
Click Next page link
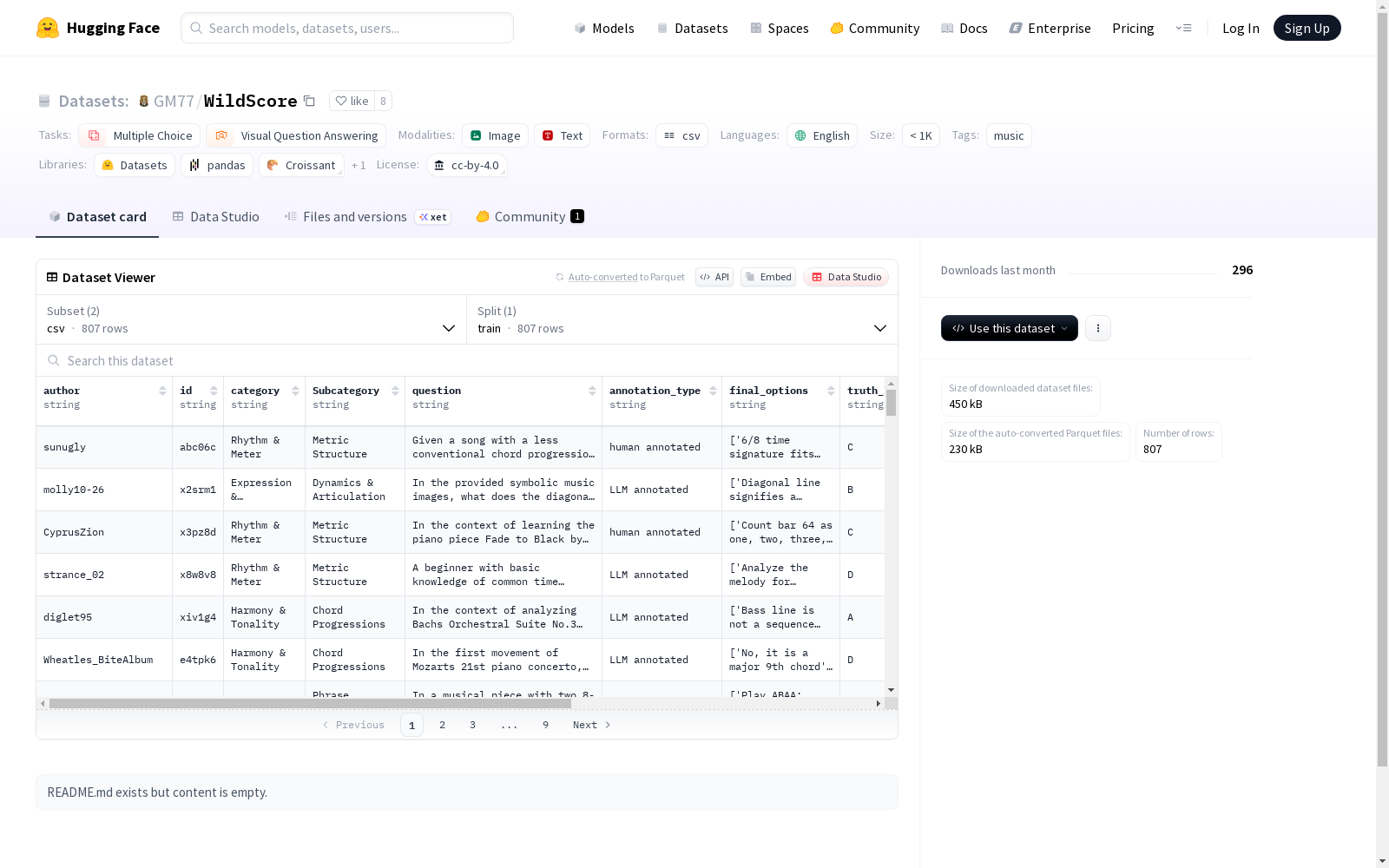pos(591,725)
